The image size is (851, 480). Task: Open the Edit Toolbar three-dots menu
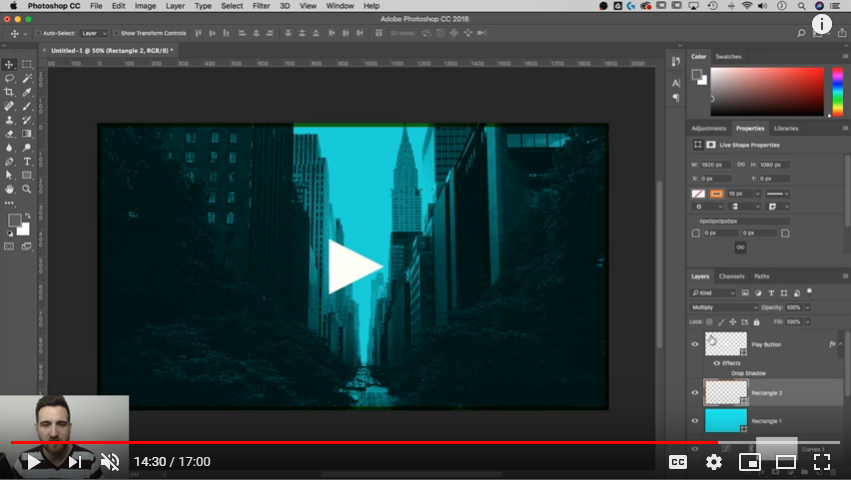coord(9,203)
